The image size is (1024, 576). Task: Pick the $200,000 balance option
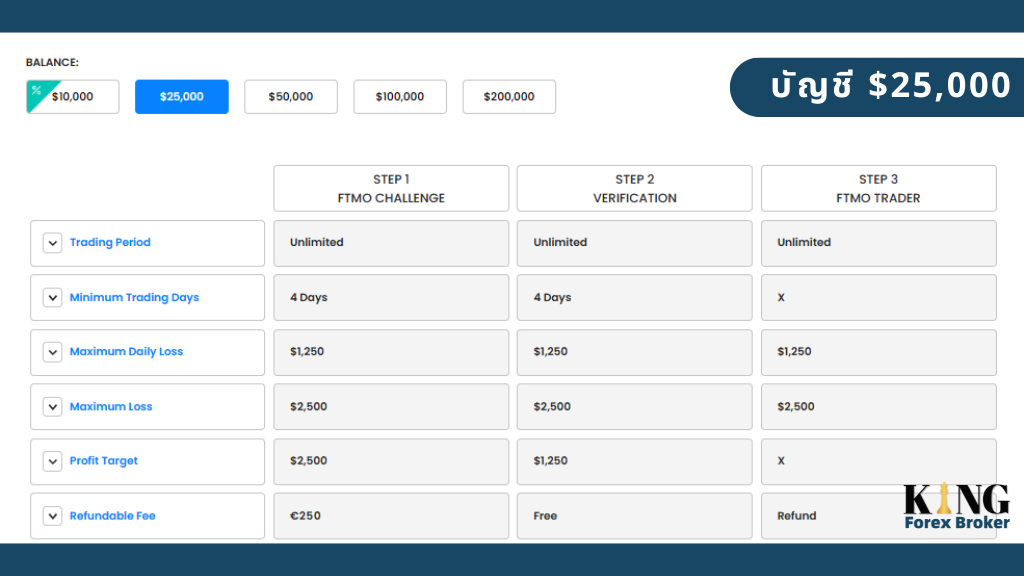[509, 97]
